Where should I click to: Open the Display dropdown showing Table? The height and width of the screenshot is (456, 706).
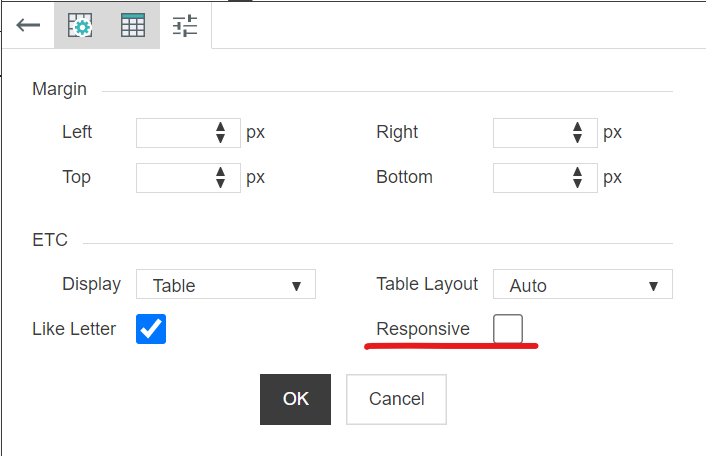pos(226,285)
